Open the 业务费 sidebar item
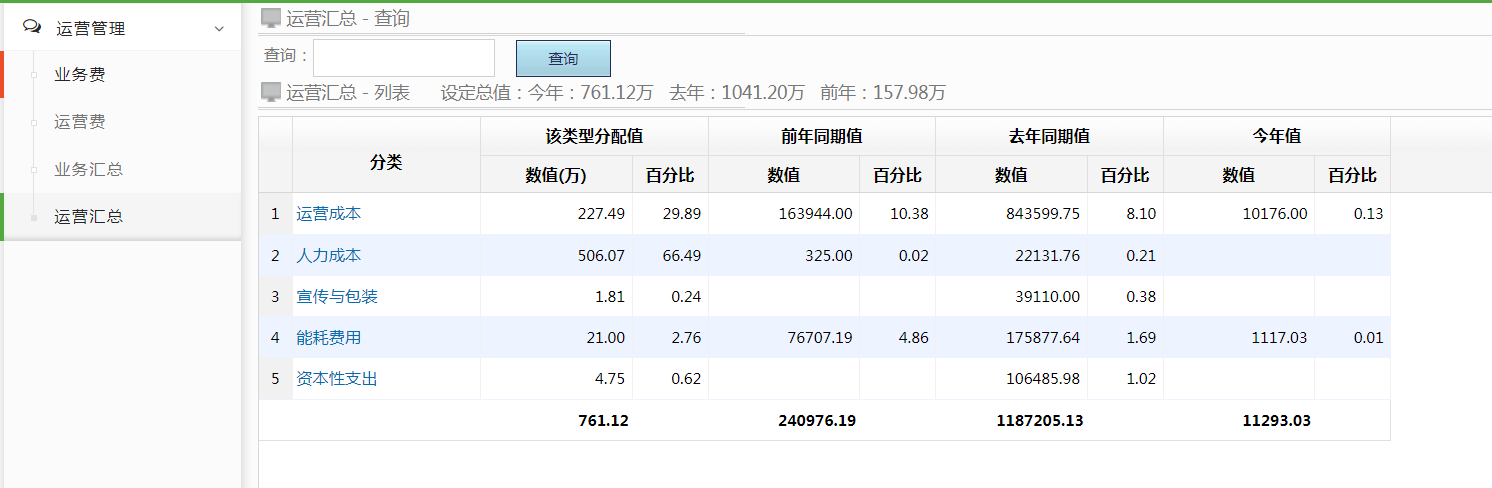 coord(80,74)
